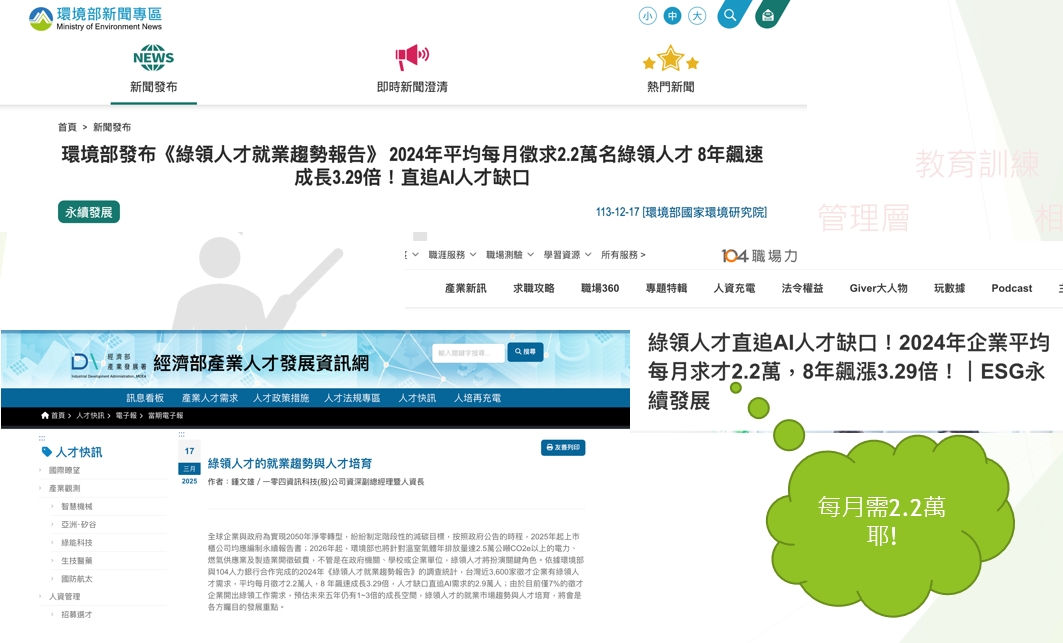Click the gold stars hot news icon
The image size is (1063, 643).
670,58
